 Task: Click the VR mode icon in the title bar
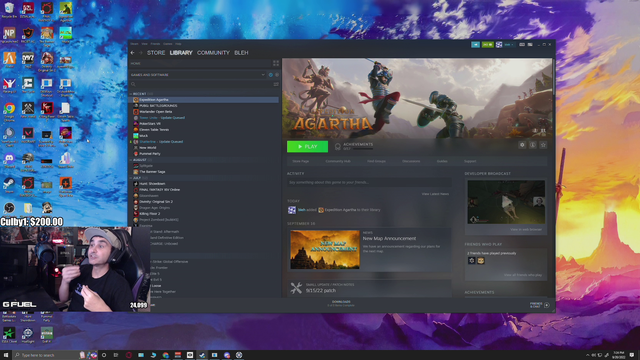(522, 44)
